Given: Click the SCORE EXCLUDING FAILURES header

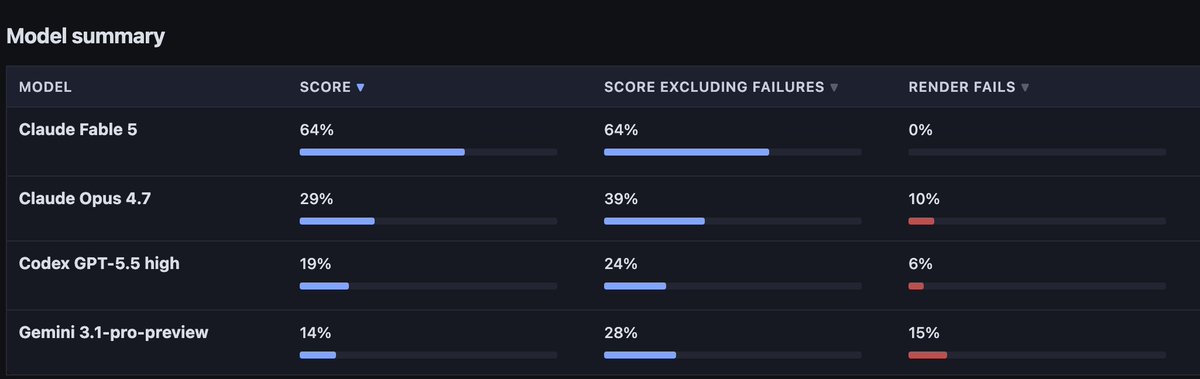Looking at the screenshot, I should click(714, 88).
